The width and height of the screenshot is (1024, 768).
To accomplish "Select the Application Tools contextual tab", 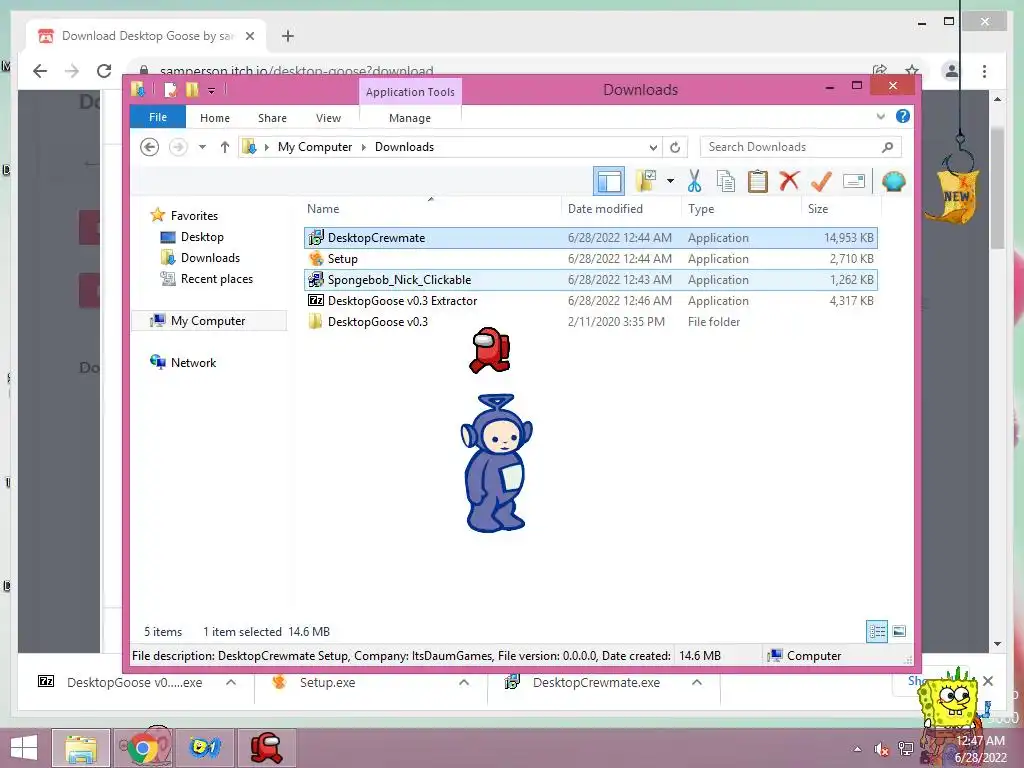I will click(x=410, y=92).
